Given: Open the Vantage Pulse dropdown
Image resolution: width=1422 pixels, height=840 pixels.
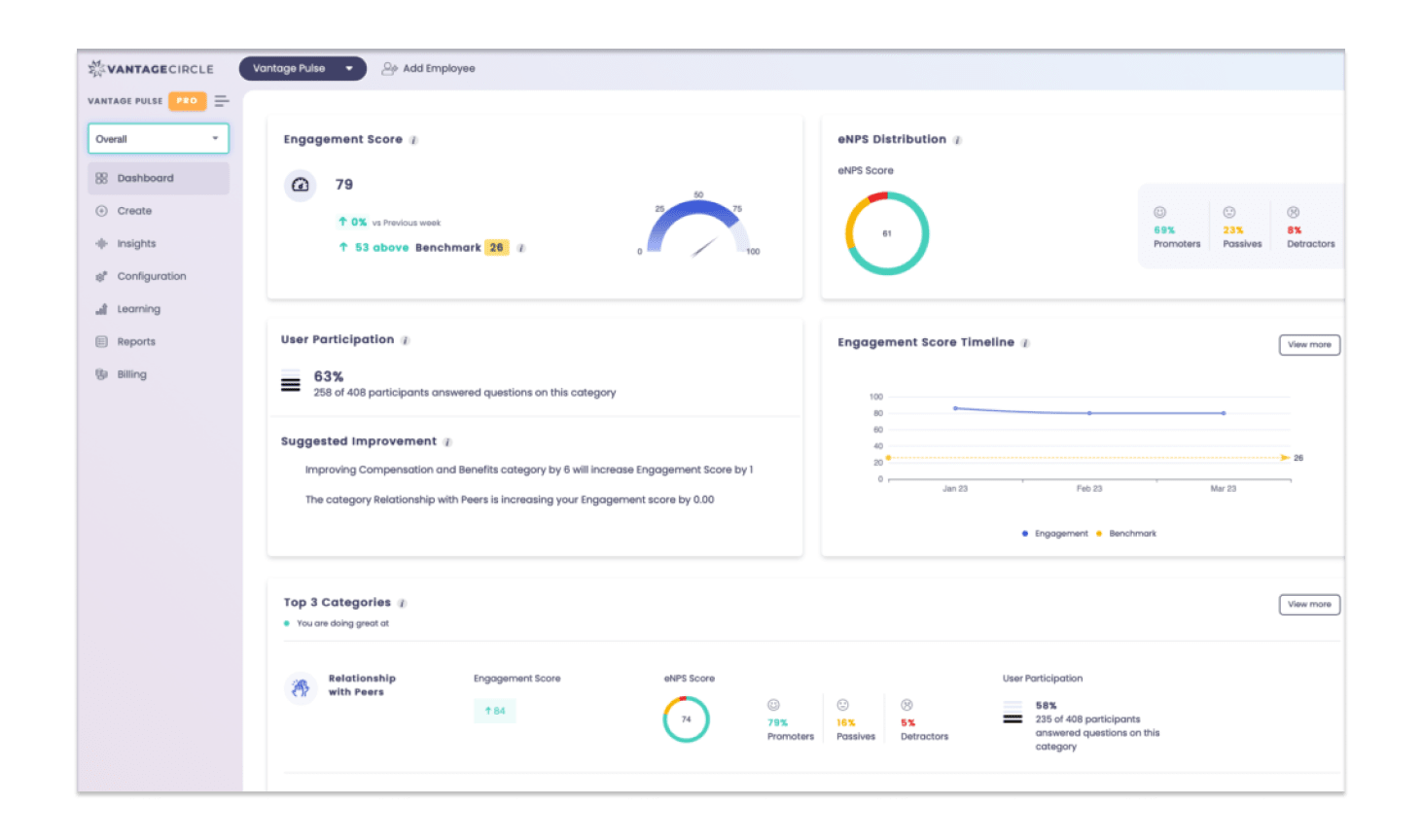Looking at the screenshot, I should (302, 69).
